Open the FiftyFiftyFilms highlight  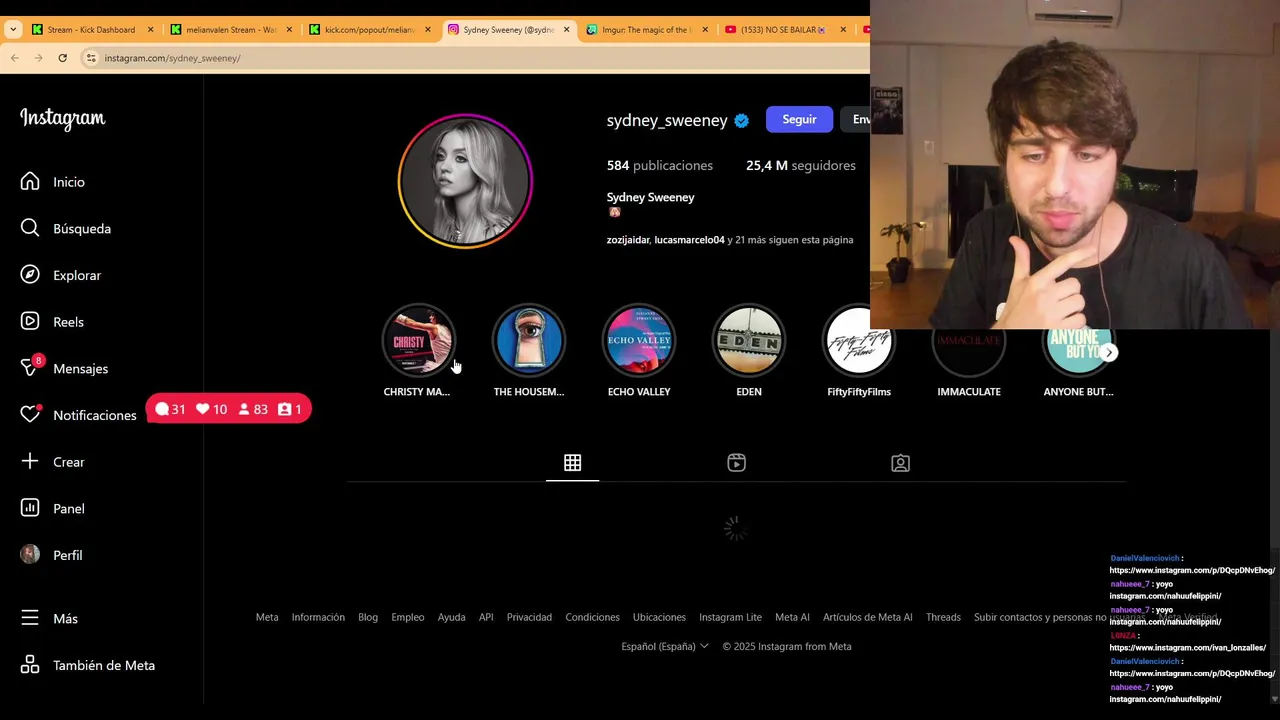coord(859,342)
